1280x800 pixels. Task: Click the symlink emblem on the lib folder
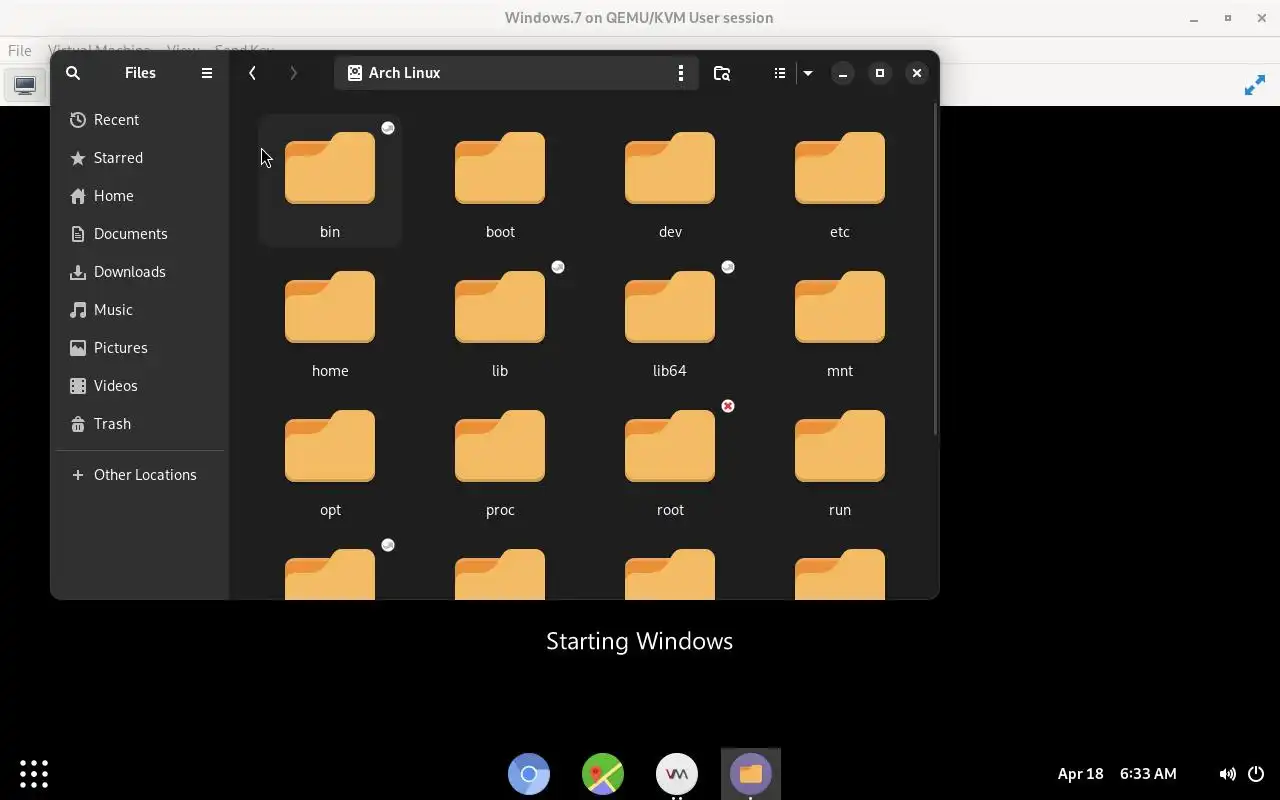click(x=558, y=267)
